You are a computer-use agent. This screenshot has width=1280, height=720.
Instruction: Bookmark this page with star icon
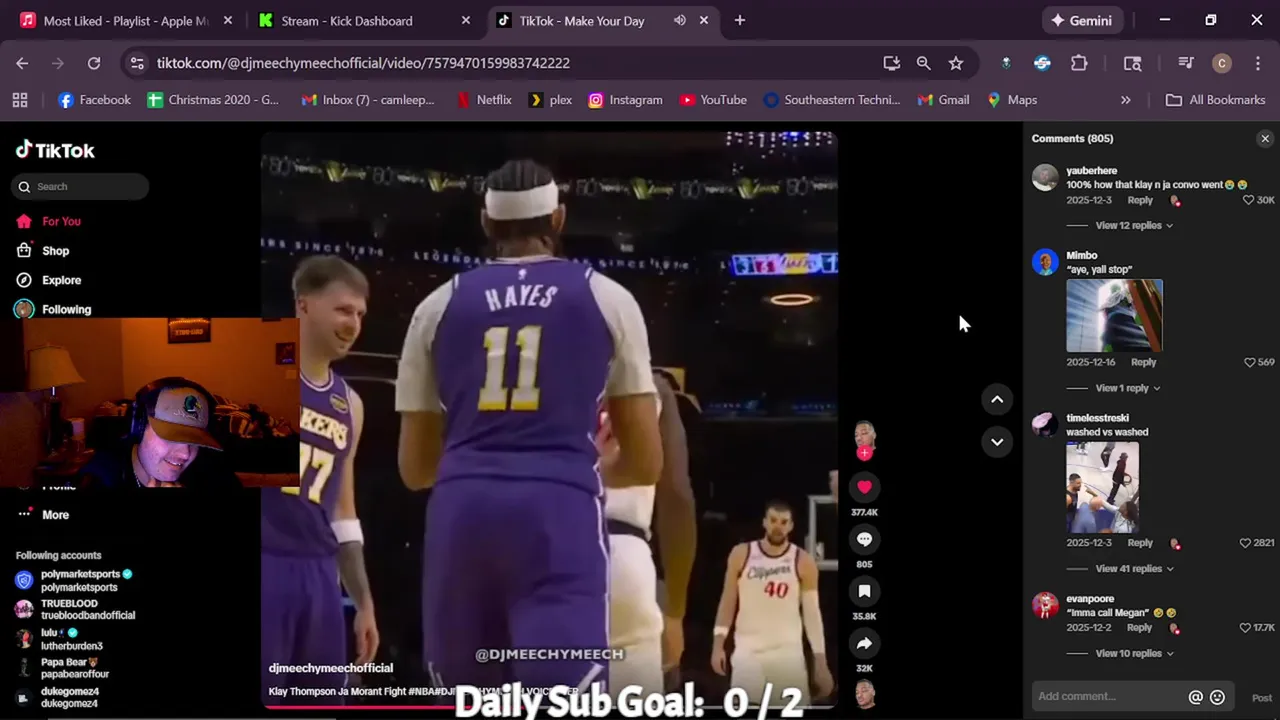pyautogui.click(x=956, y=63)
